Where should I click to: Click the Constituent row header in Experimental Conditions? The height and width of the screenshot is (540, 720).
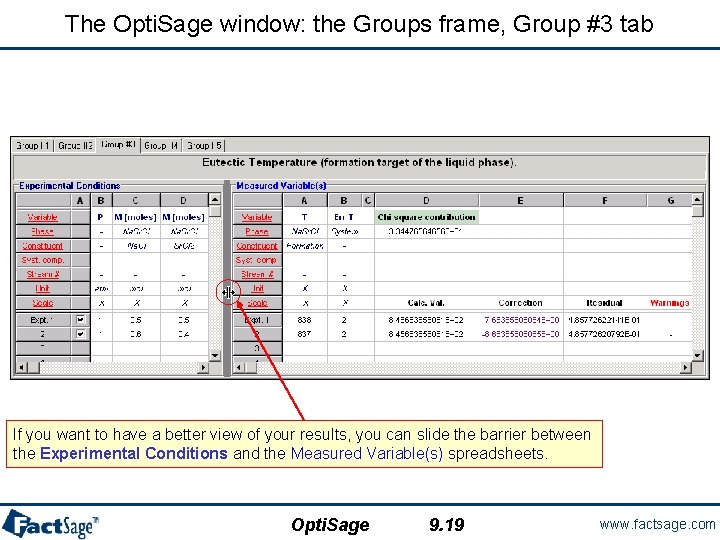43,246
